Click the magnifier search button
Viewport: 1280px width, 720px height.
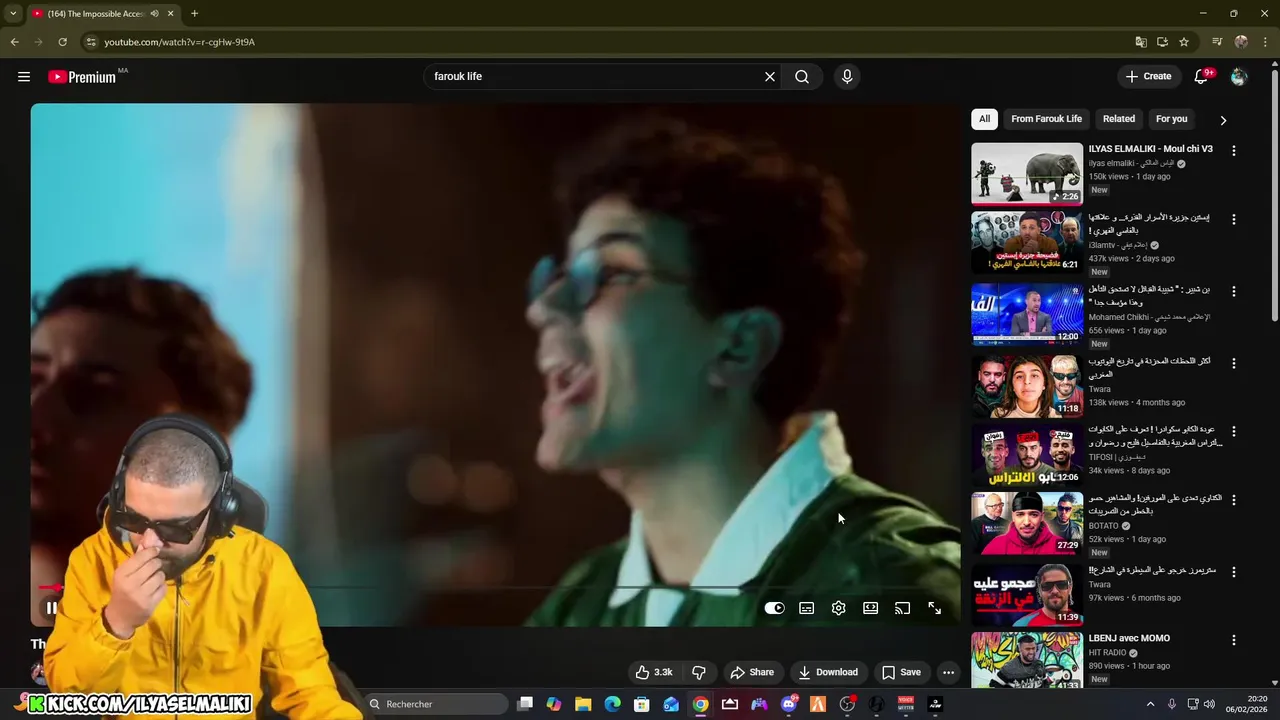802,77
